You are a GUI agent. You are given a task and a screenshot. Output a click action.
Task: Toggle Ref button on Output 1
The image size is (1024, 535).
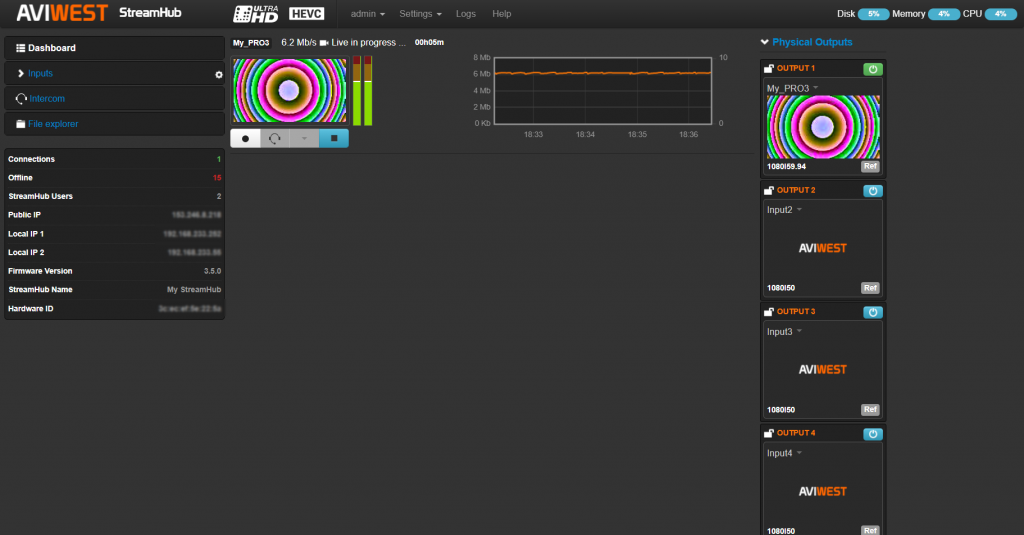click(870, 167)
